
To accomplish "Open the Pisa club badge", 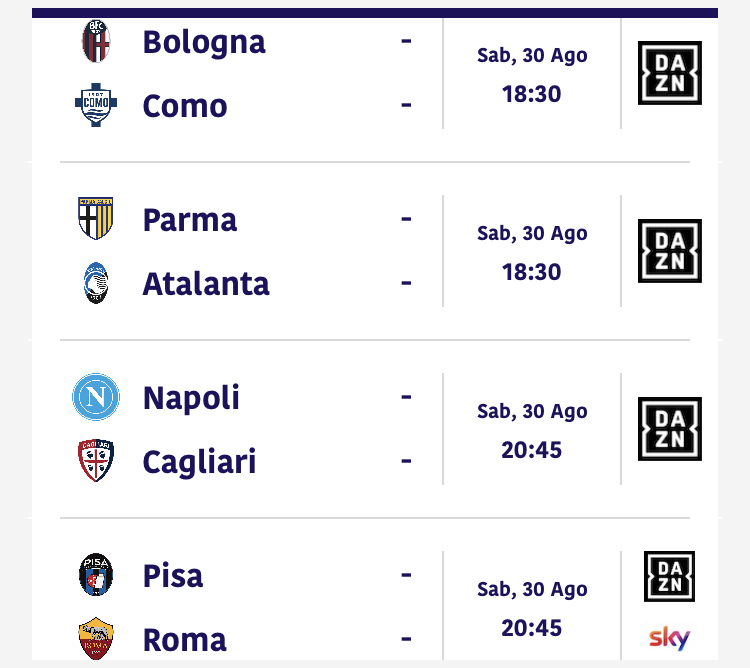I will (96, 575).
